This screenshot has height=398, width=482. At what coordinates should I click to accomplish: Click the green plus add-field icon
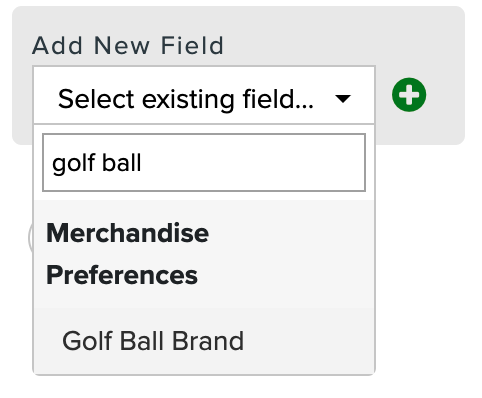point(409,95)
